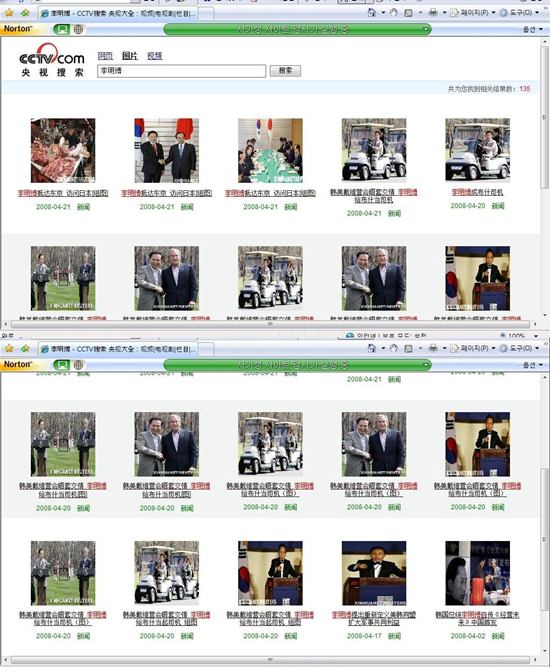Open Favorites star in bottom browser window

9,348
